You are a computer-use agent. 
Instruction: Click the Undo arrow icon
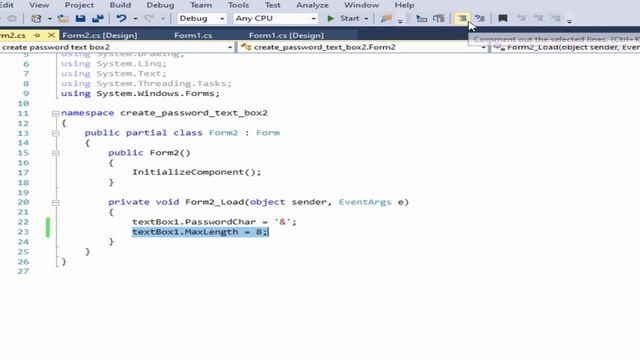(121, 19)
